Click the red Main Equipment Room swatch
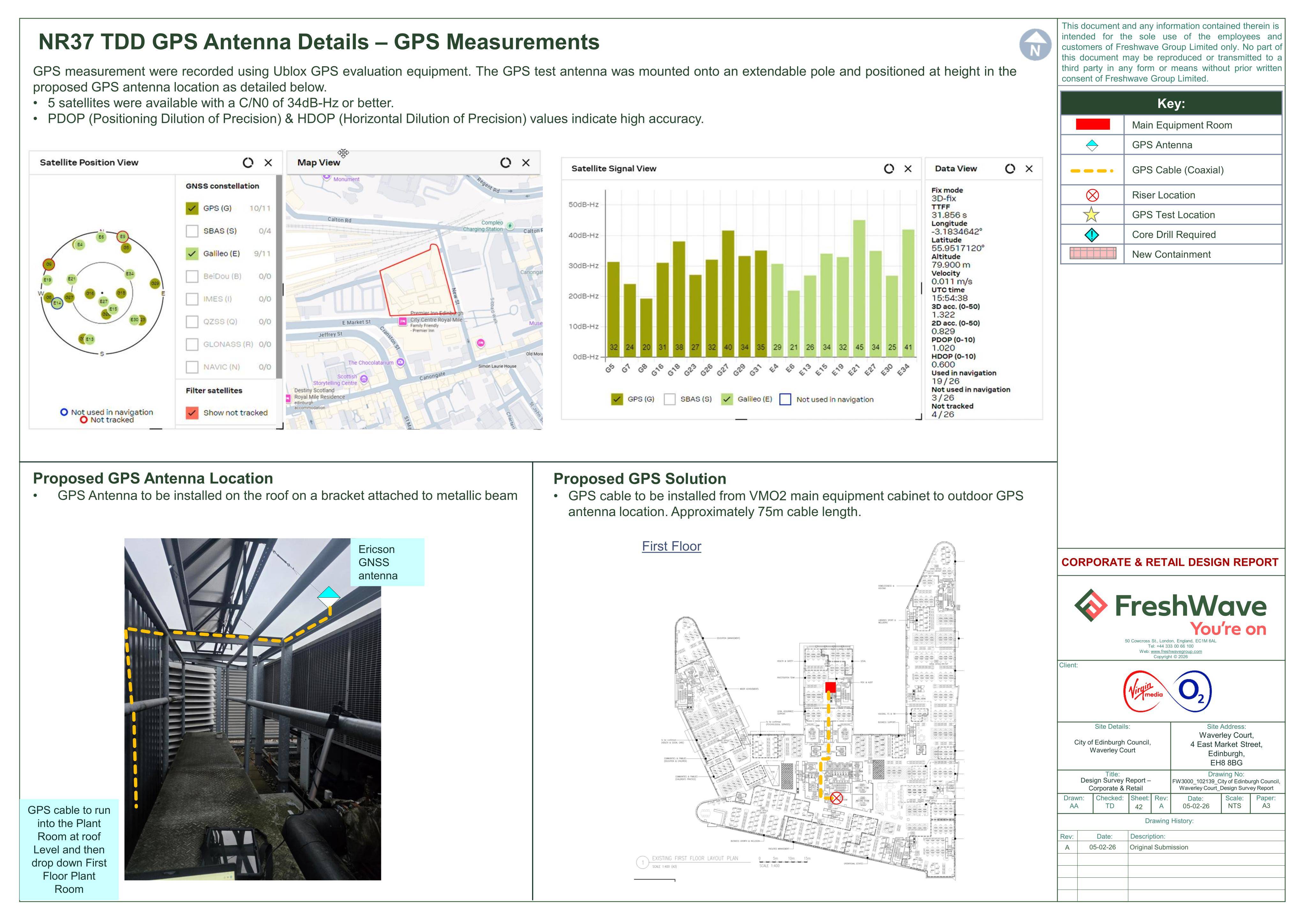1307x924 pixels. [1092, 125]
